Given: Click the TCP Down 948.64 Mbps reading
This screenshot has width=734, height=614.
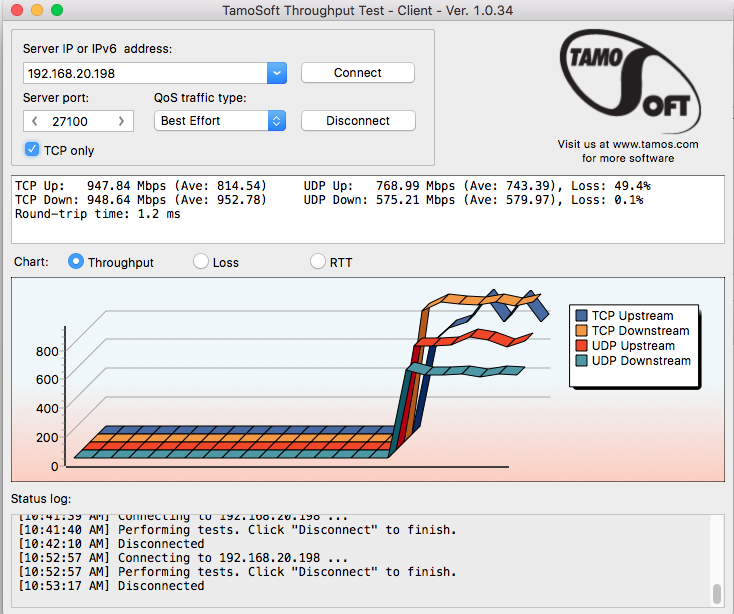Looking at the screenshot, I should coord(140,200).
